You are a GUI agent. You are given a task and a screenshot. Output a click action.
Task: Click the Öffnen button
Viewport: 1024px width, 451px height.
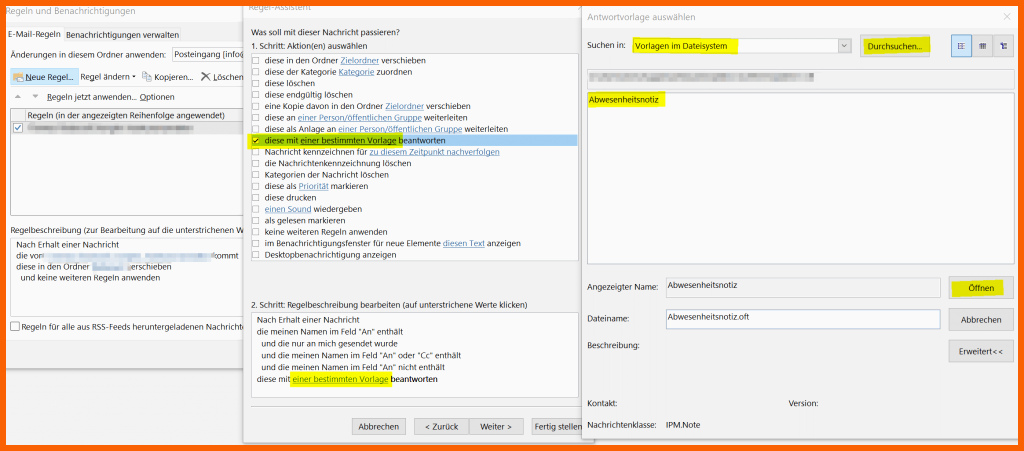(981, 288)
